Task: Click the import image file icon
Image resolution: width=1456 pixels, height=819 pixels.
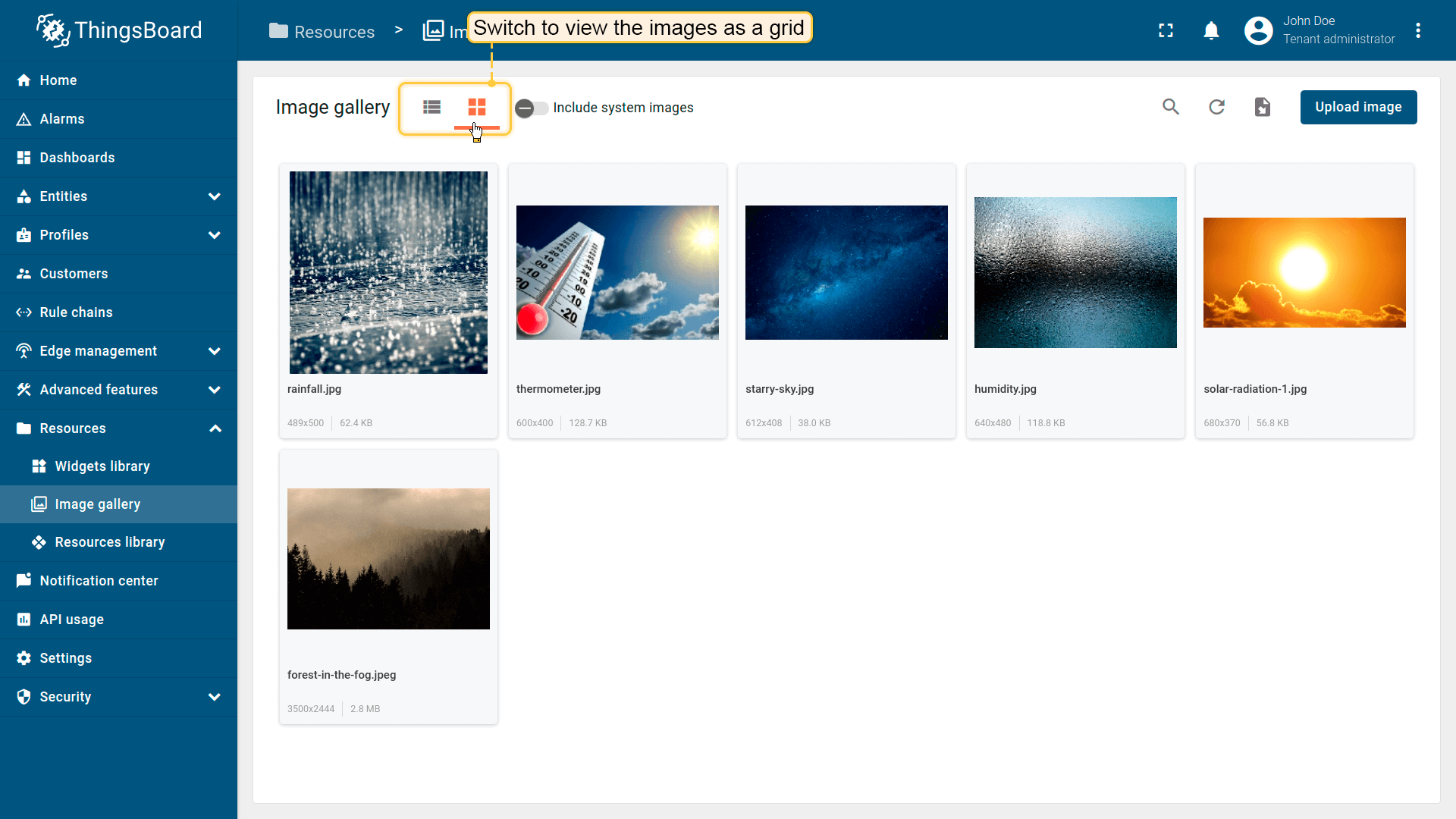Action: pyautogui.click(x=1262, y=107)
